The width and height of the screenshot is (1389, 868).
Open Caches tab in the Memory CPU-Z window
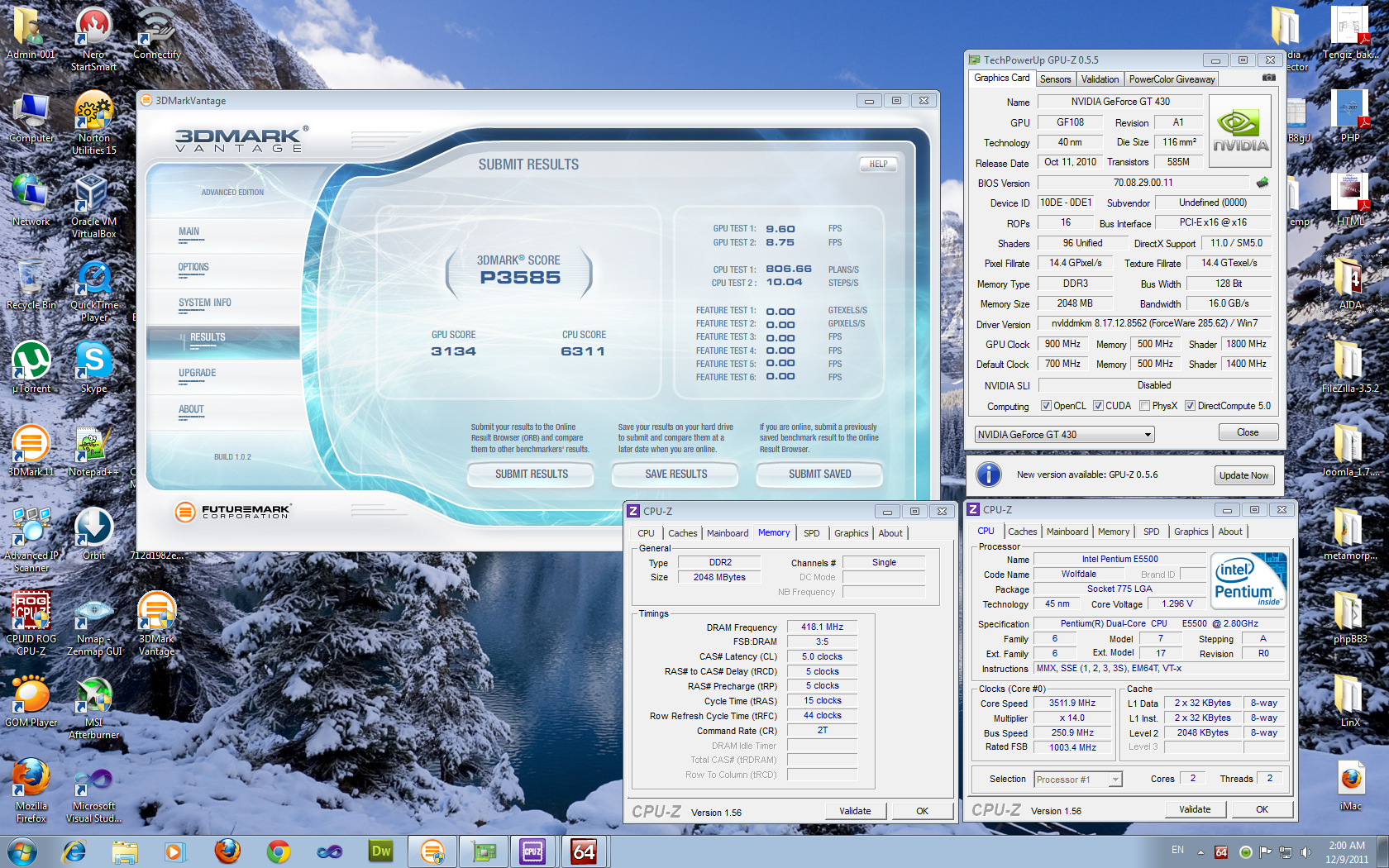pos(682,533)
